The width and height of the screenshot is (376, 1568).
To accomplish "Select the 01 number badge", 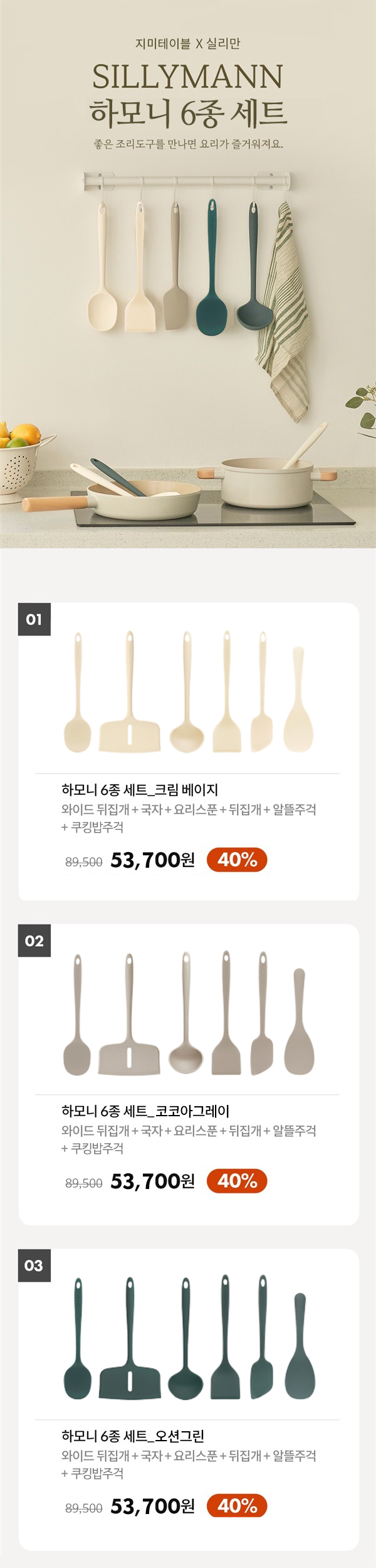I will click(x=34, y=620).
